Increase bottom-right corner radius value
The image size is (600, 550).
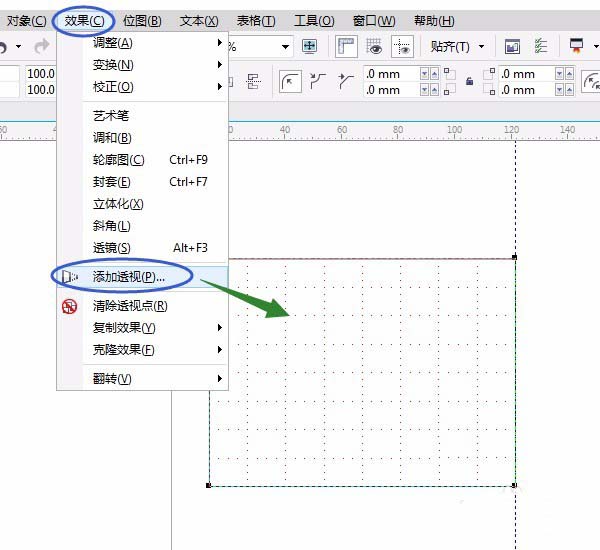pyautogui.click(x=570, y=90)
